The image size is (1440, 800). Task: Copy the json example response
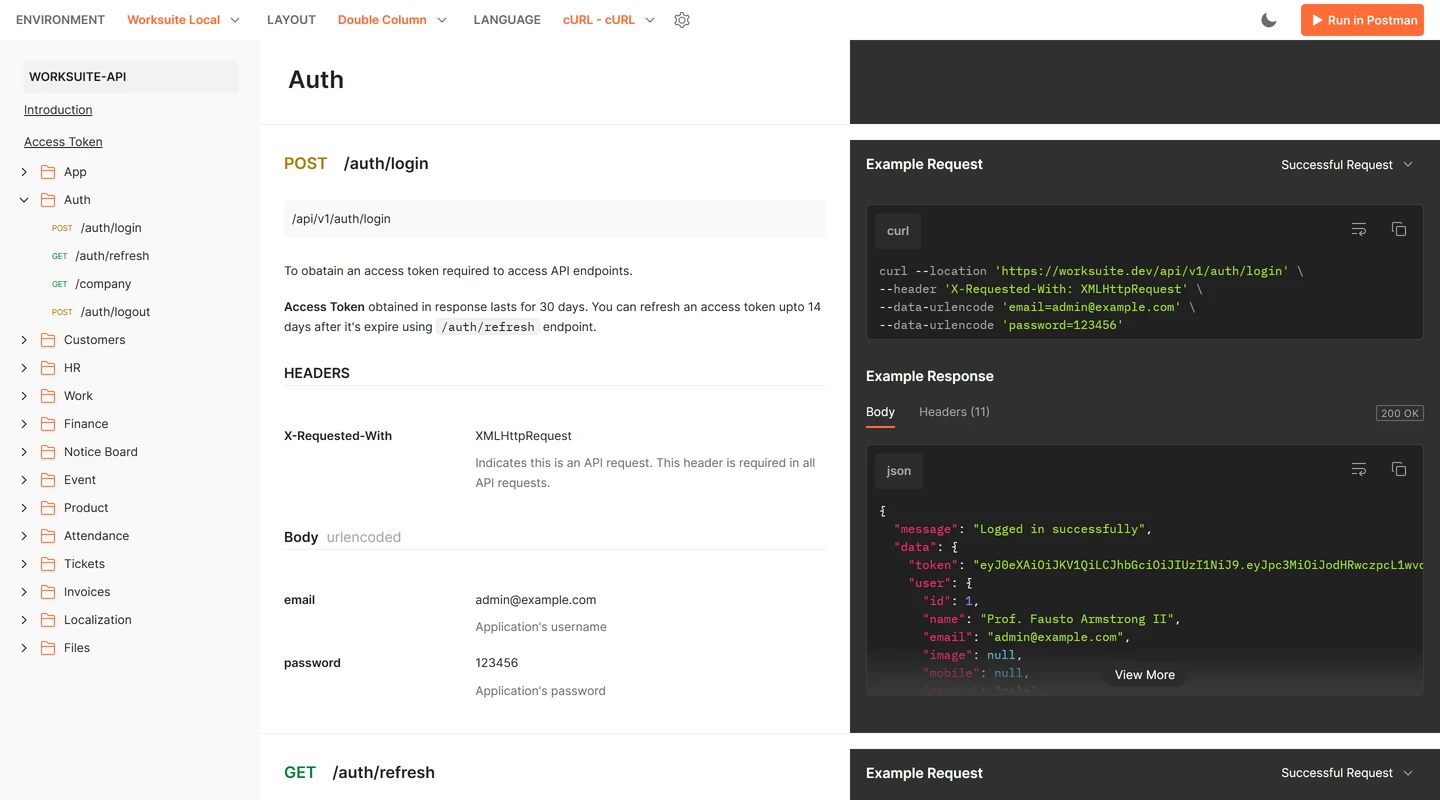(1399, 469)
